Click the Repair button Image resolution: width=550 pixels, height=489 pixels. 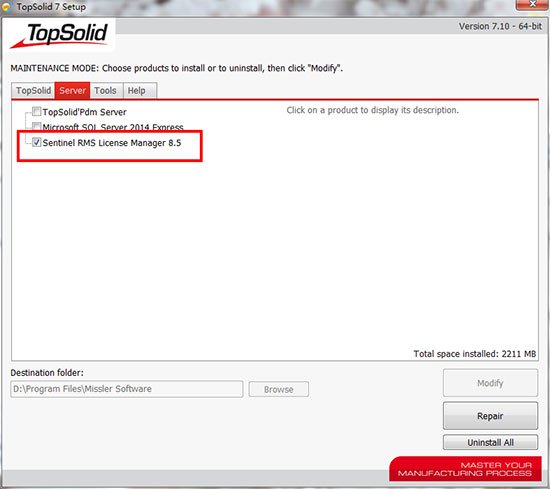pos(490,416)
